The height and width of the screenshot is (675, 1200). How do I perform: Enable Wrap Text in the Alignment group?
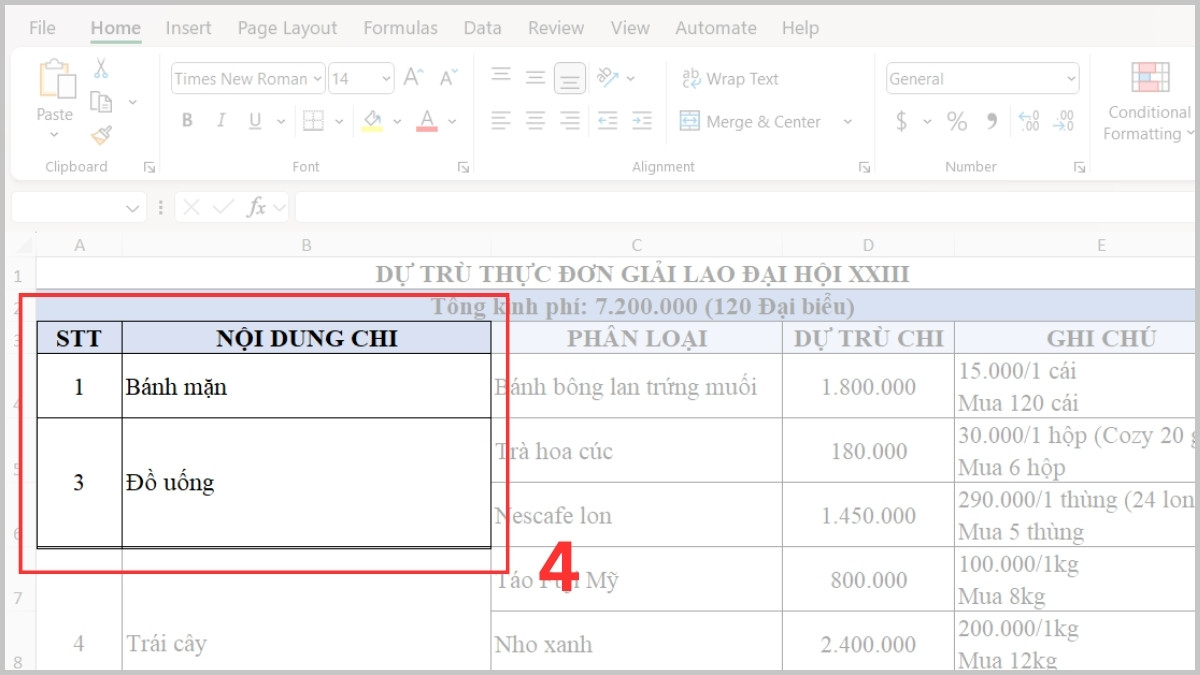[729, 78]
